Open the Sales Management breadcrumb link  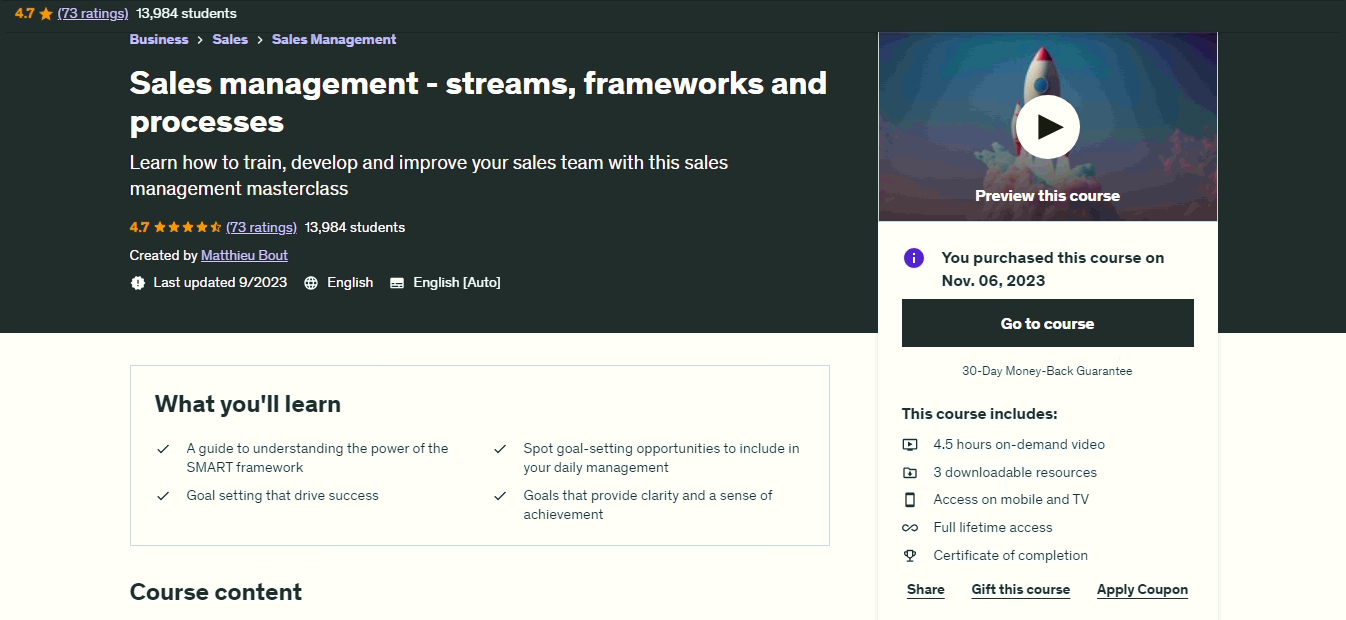[334, 40]
